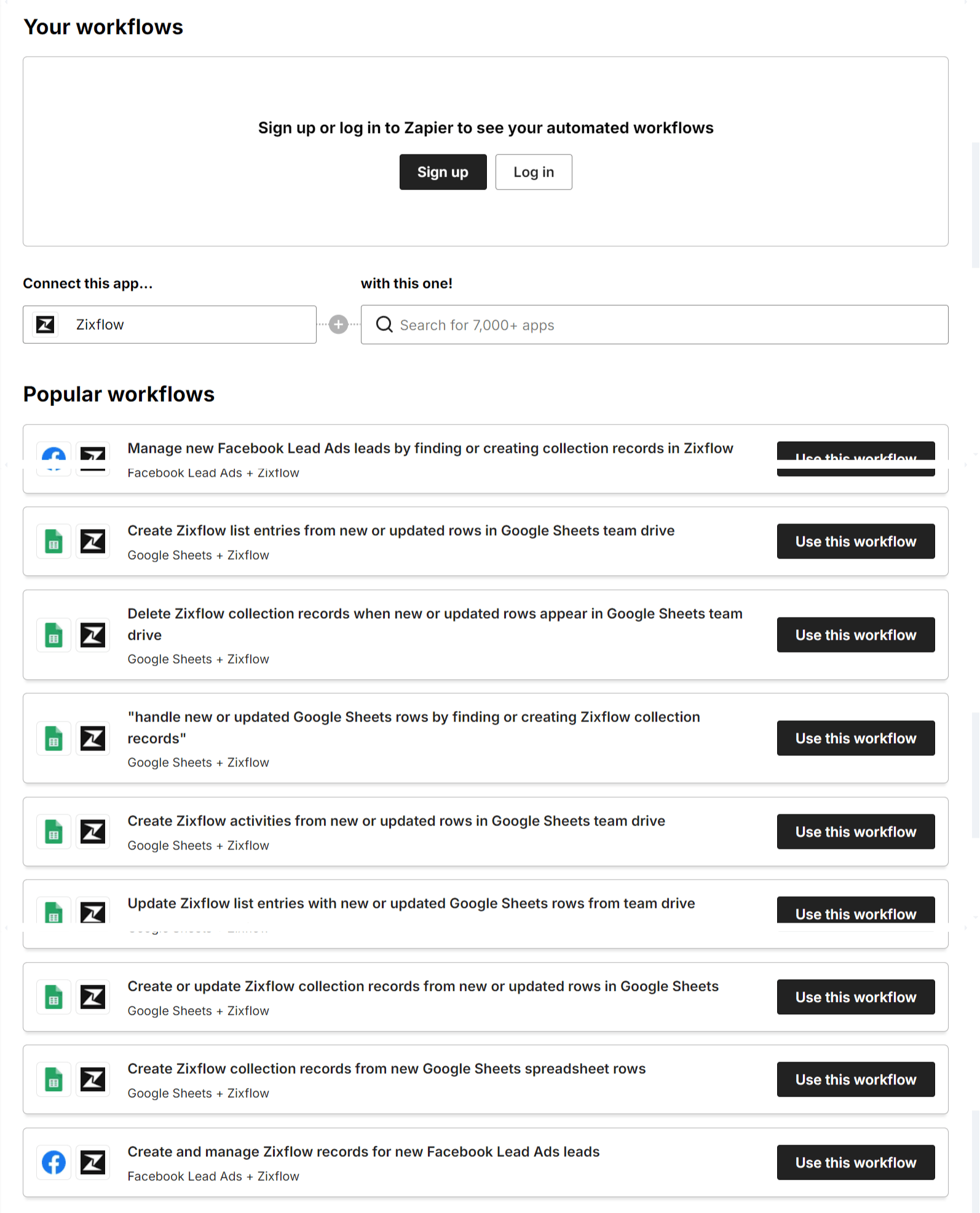980x1213 pixels.
Task: Click Zixflow icon in spreadsheet rows workflow
Action: tap(93, 1080)
